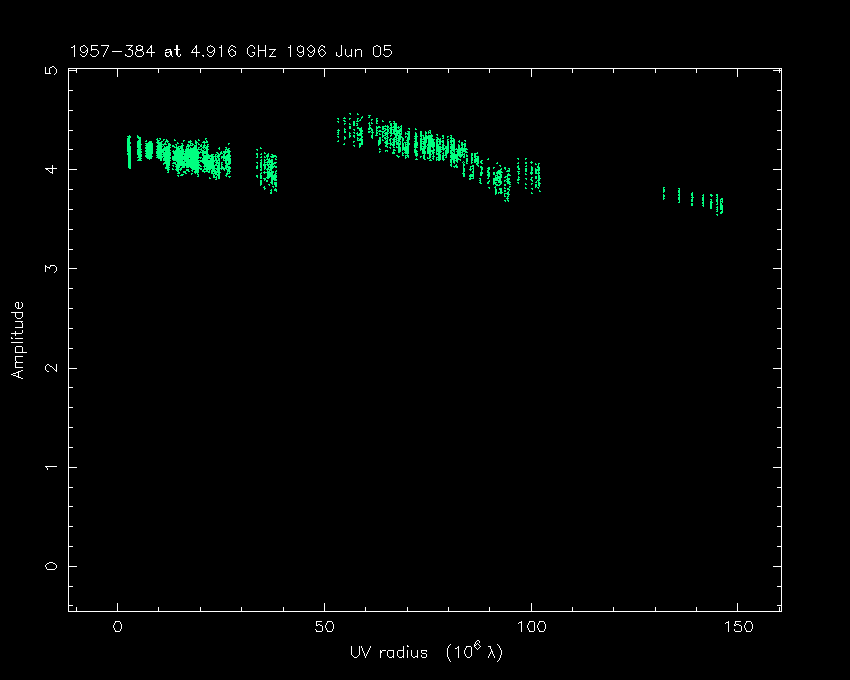Click the "Amplitude" y-axis label
The height and width of the screenshot is (680, 850).
tap(17, 339)
